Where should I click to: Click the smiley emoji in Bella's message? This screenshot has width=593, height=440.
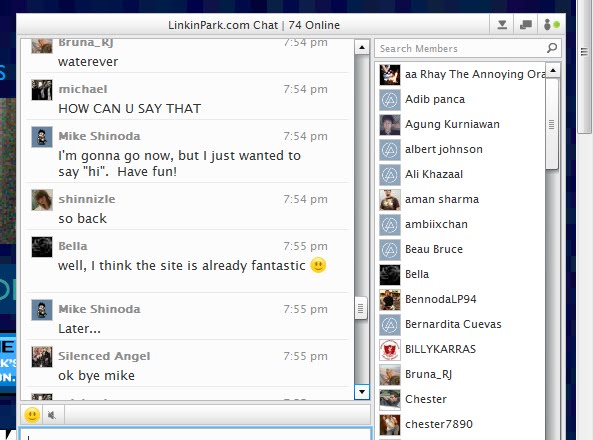318,265
